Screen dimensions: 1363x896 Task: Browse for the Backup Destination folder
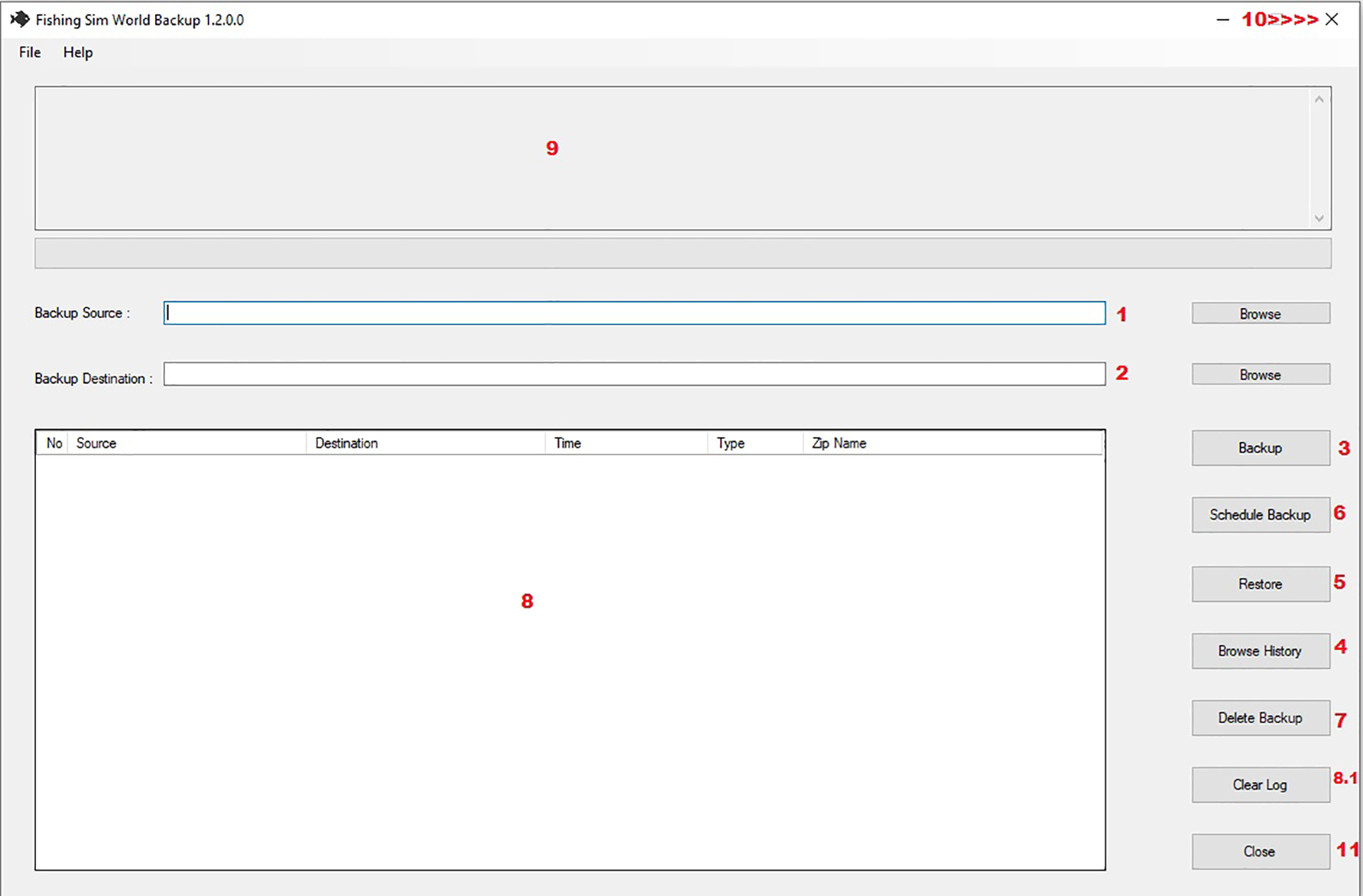click(x=1261, y=375)
